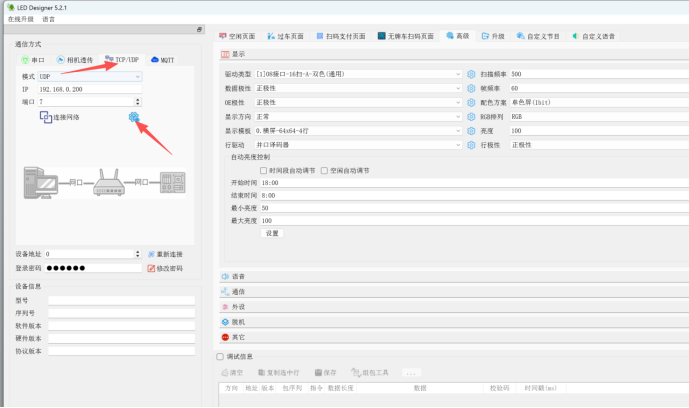Click the LED Designer app icon in title bar
The height and width of the screenshot is (408, 689).
[11, 7]
